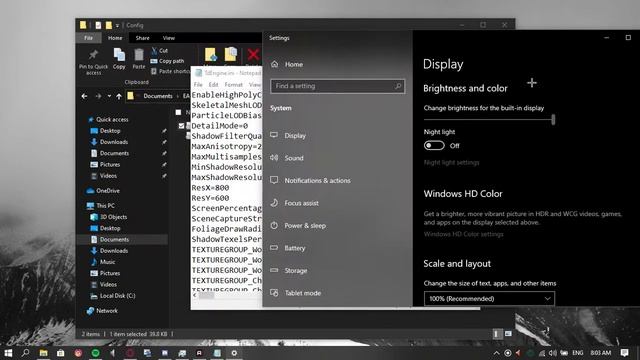Toggle Night light switch
The width and height of the screenshot is (640, 360).
(x=434, y=146)
